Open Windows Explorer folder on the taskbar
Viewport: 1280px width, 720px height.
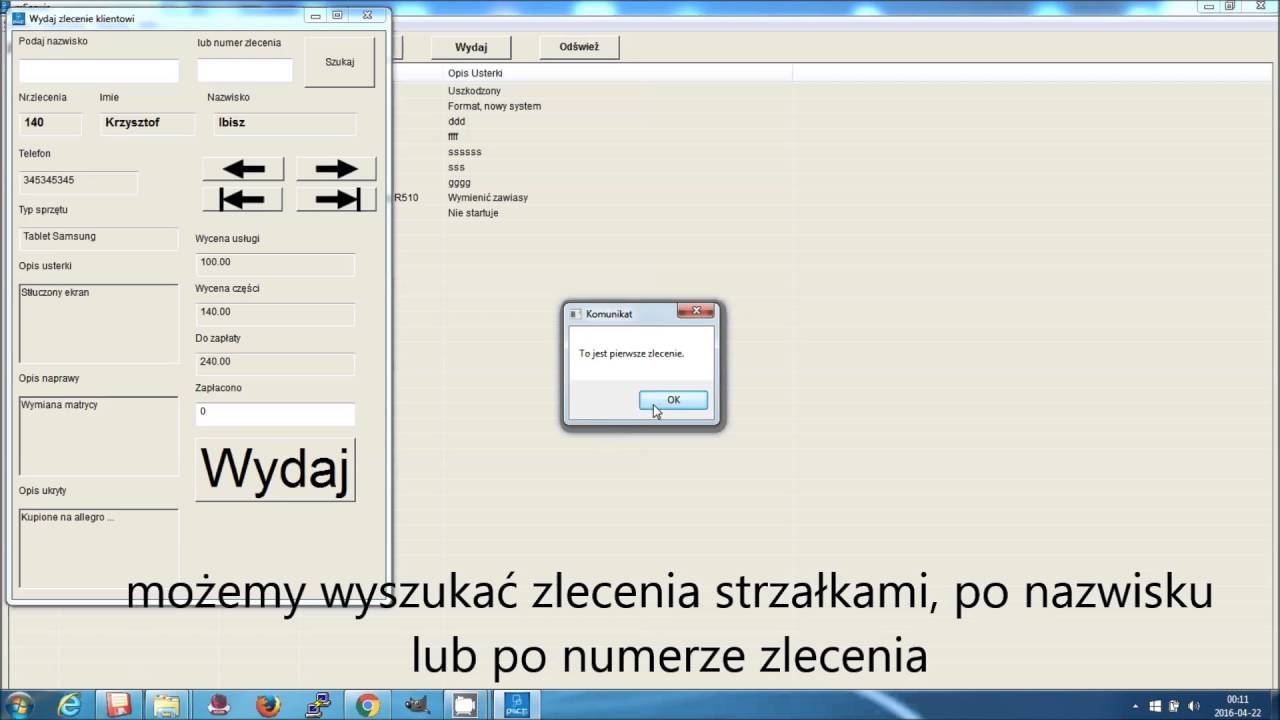point(167,705)
